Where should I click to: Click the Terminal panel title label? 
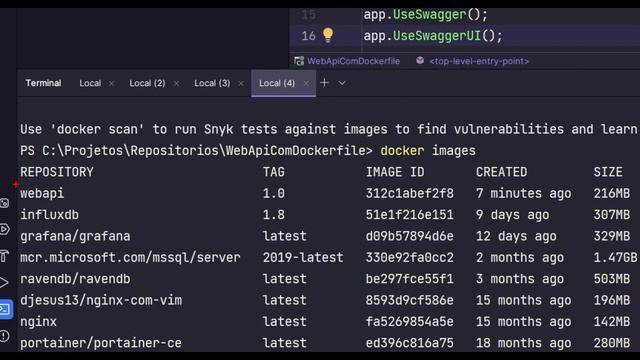43,83
